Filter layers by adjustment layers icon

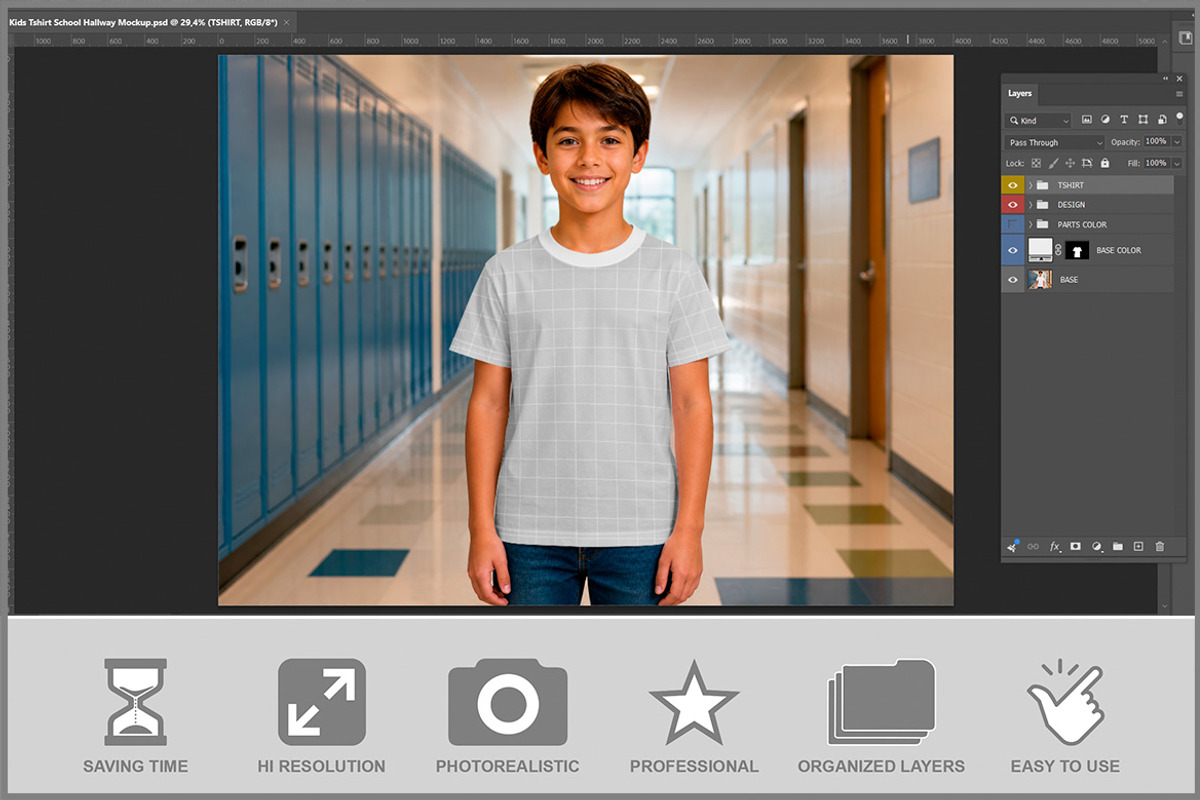(x=1106, y=120)
